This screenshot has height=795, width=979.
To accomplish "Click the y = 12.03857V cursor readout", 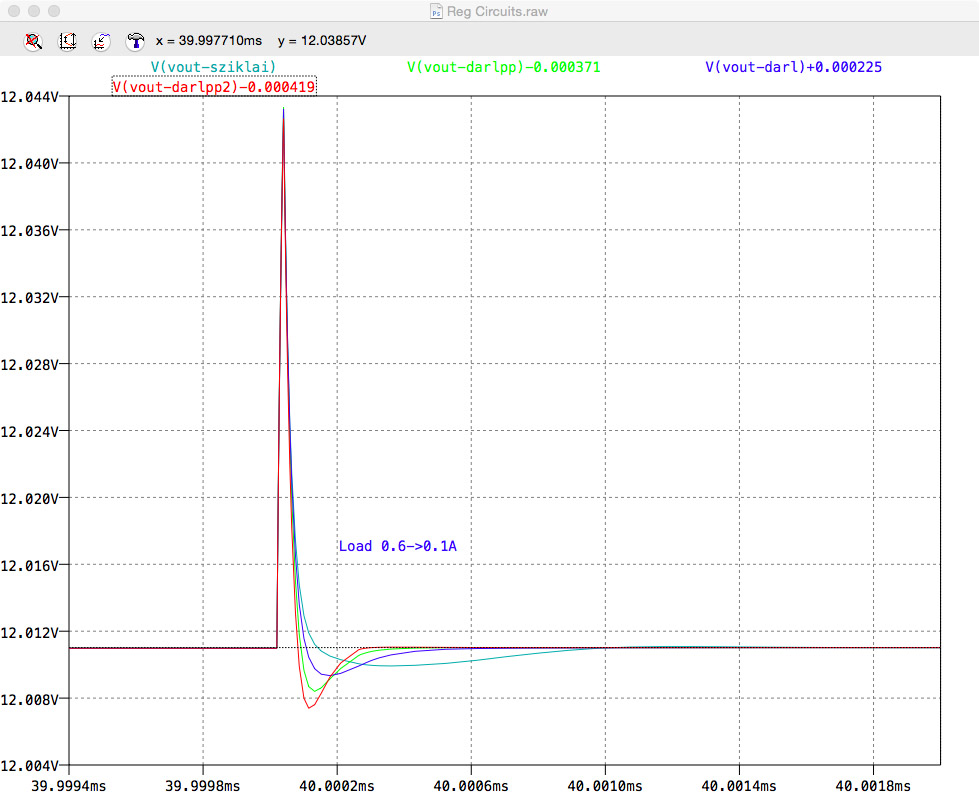I will pyautogui.click(x=322, y=41).
